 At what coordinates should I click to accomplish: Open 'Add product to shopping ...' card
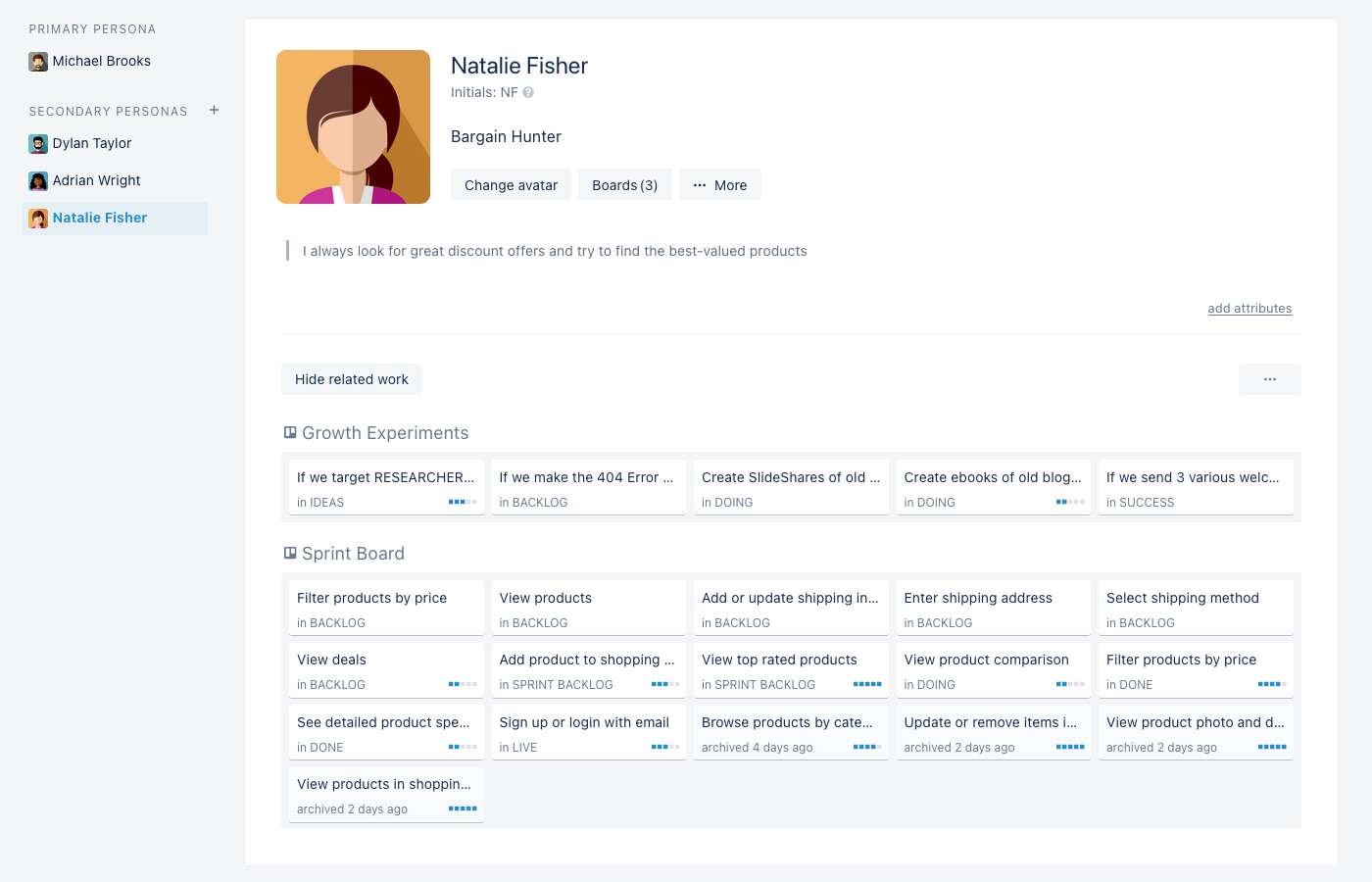[x=588, y=669]
